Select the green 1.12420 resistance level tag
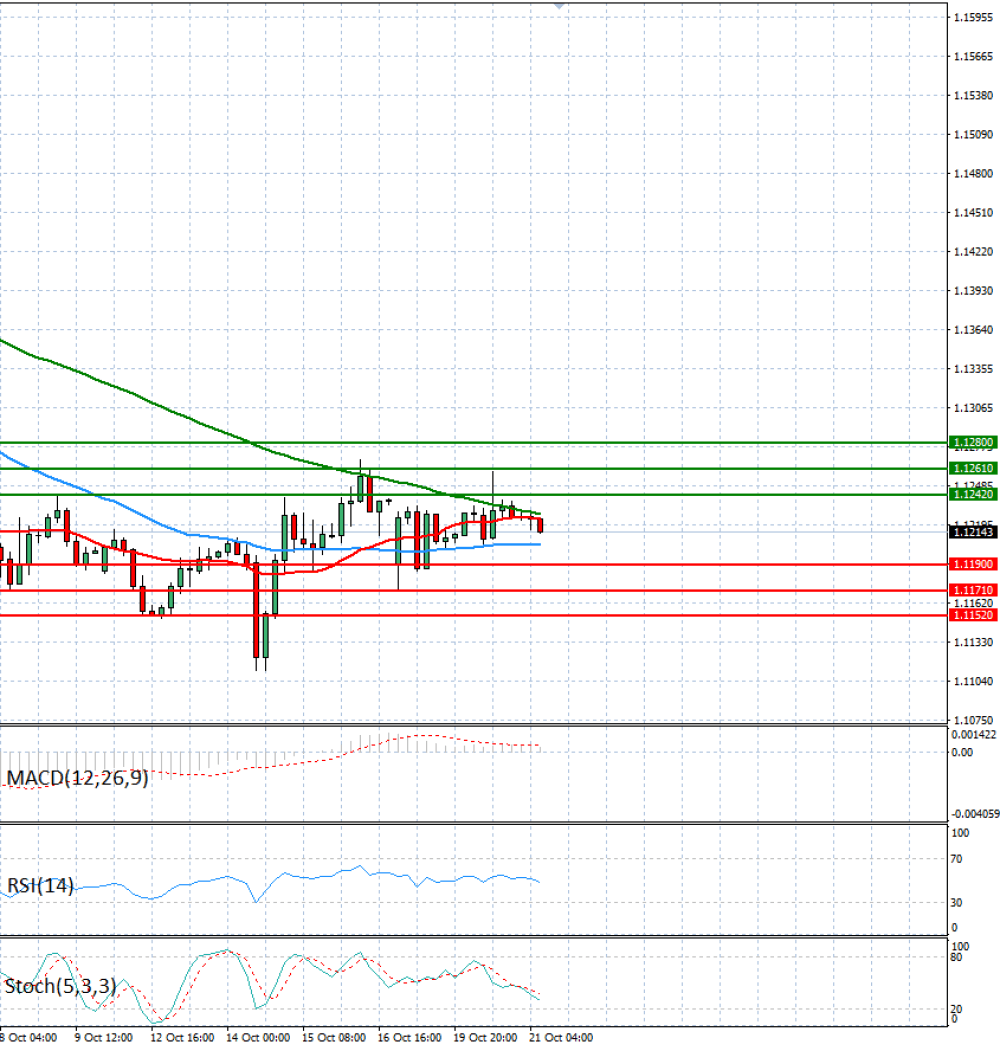 pos(973,494)
